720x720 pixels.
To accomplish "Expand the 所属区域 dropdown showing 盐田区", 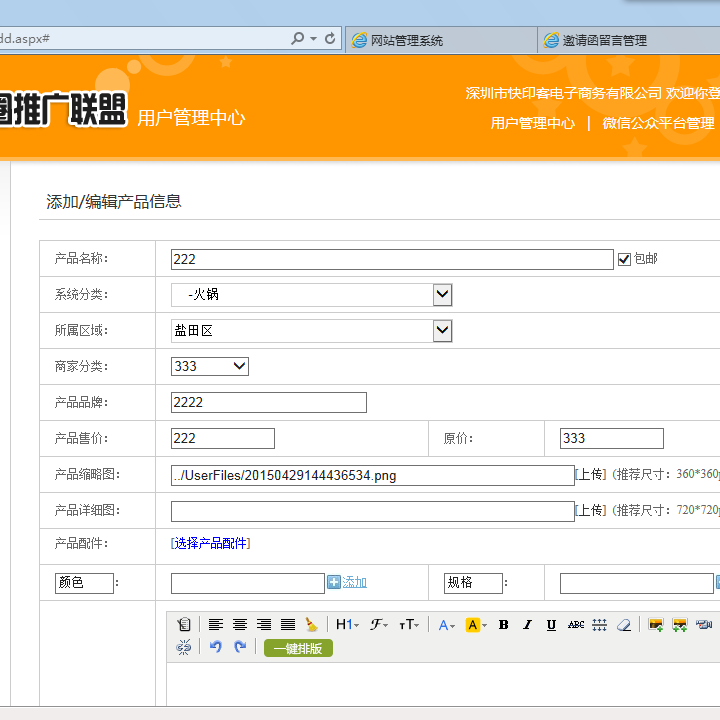I will pyautogui.click(x=442, y=331).
